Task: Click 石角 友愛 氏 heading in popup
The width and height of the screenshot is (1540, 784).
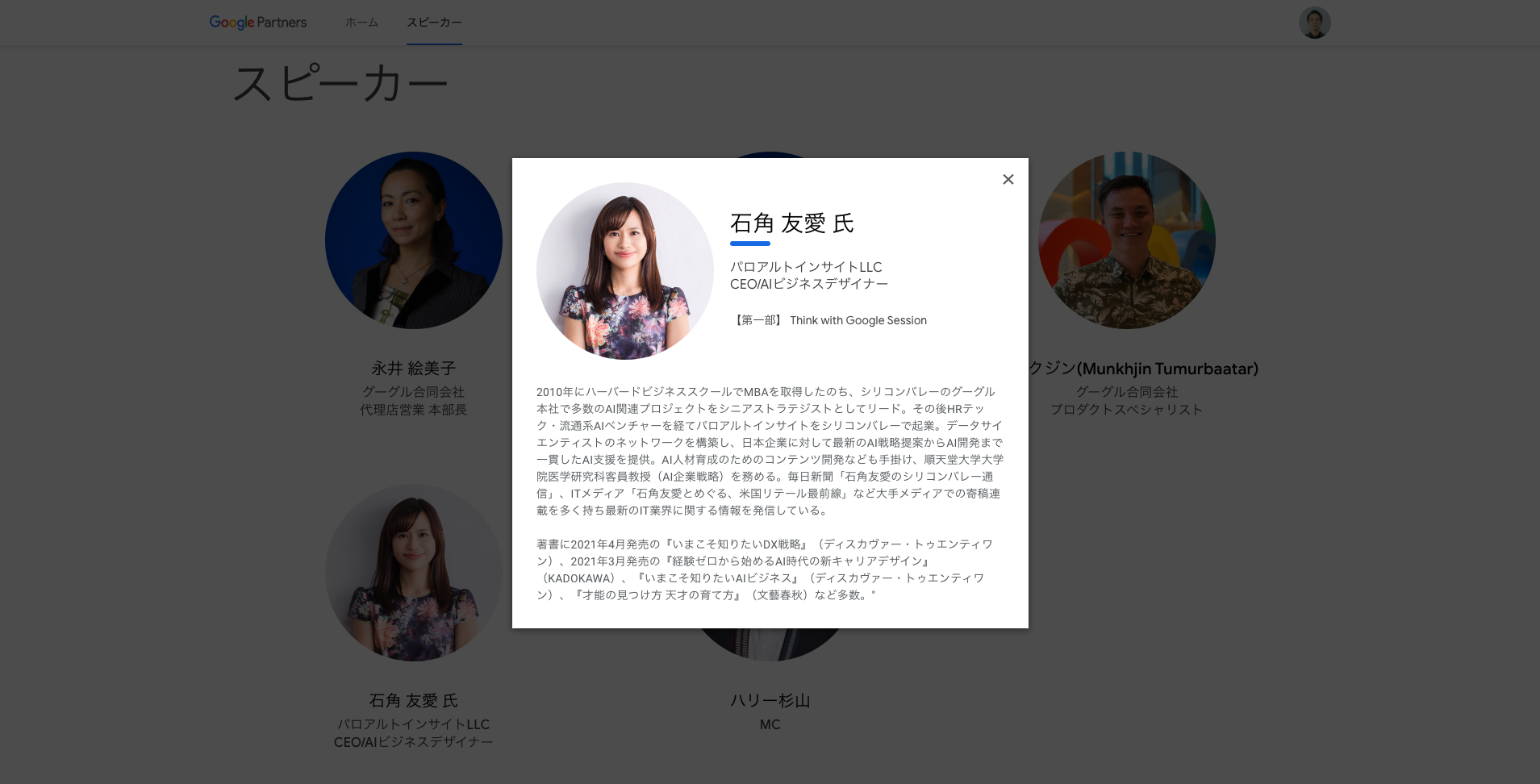Action: click(x=792, y=223)
